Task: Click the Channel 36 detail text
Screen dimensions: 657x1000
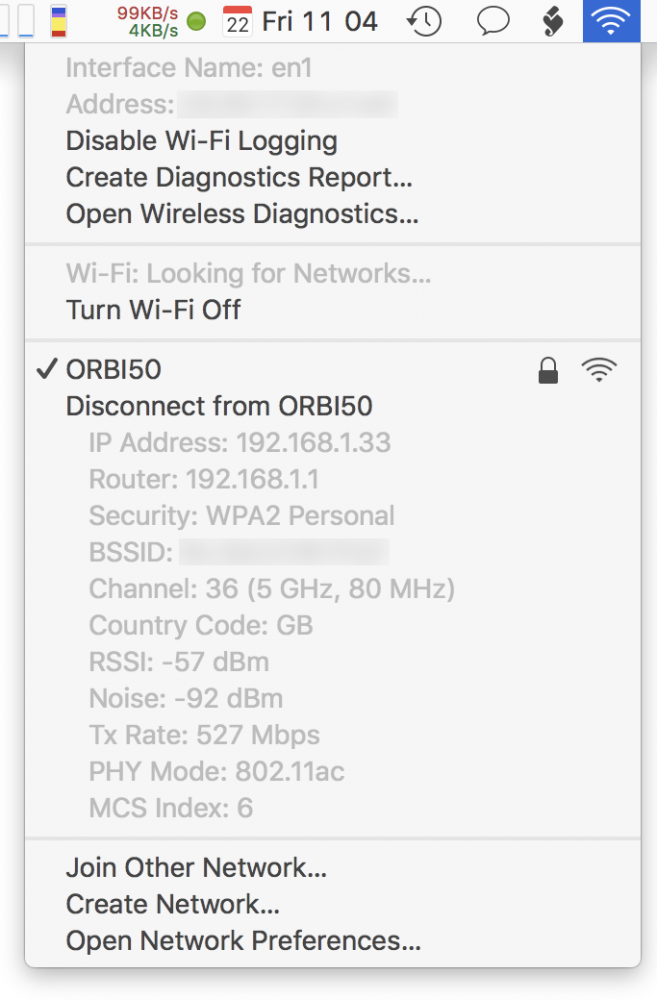Action: pyautogui.click(x=271, y=589)
